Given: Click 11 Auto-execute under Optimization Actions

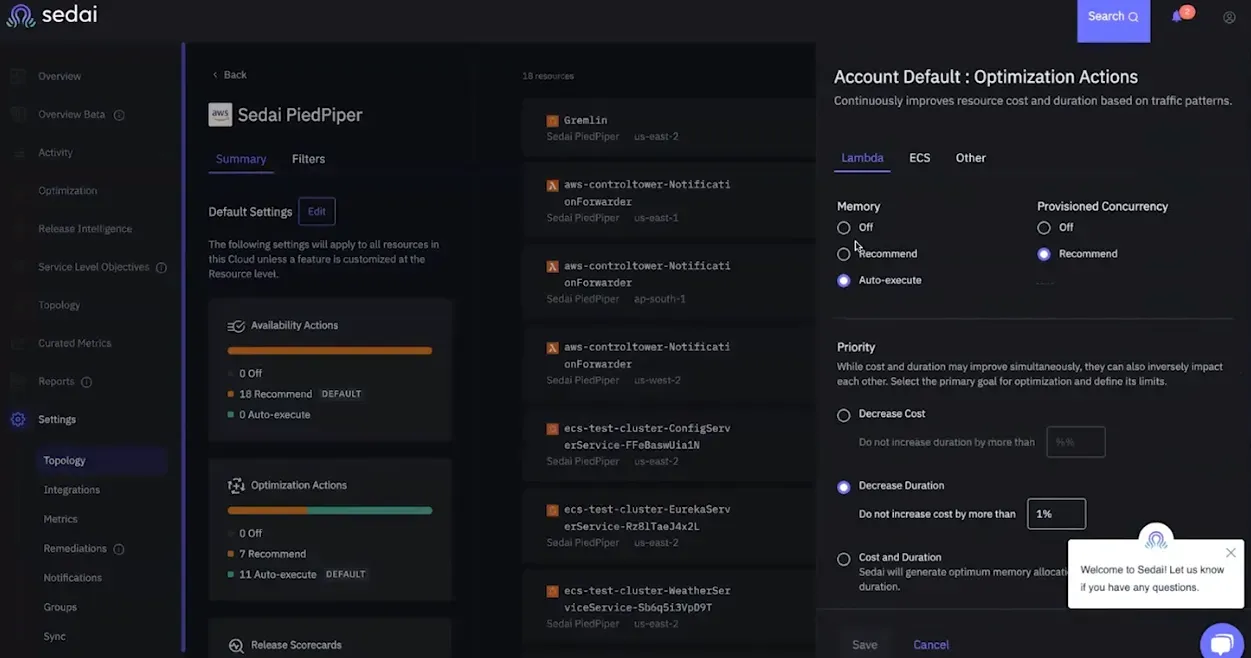Looking at the screenshot, I should [x=278, y=575].
